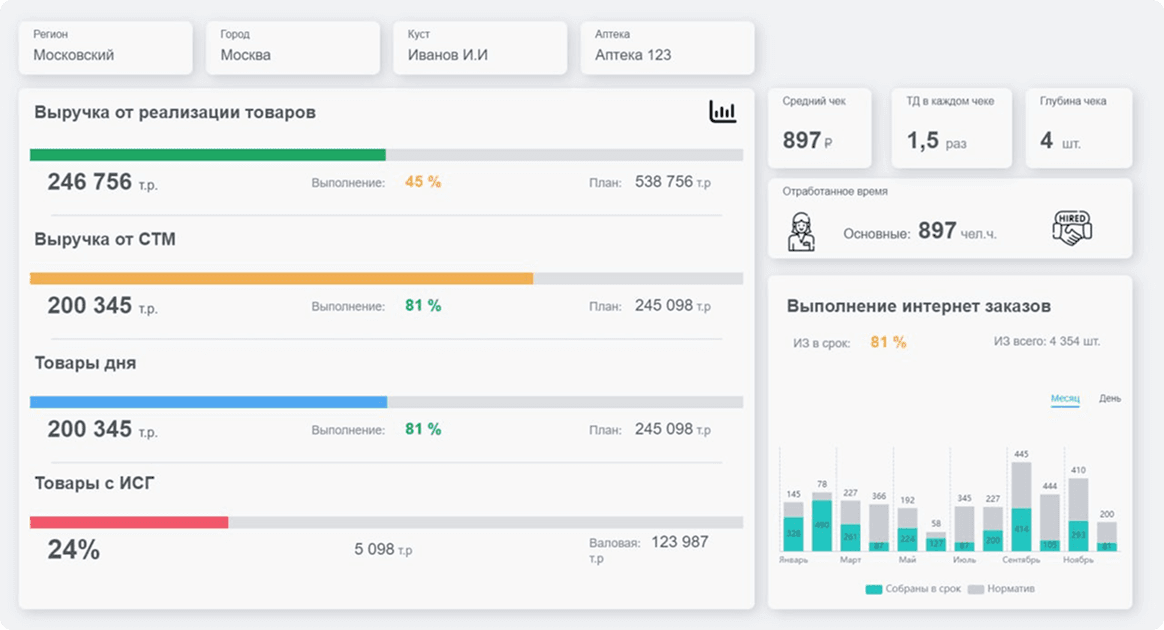Screen dimensions: 1164x630
Task: Click the Выполнение интернет заказов heading
Action: [x=919, y=306]
